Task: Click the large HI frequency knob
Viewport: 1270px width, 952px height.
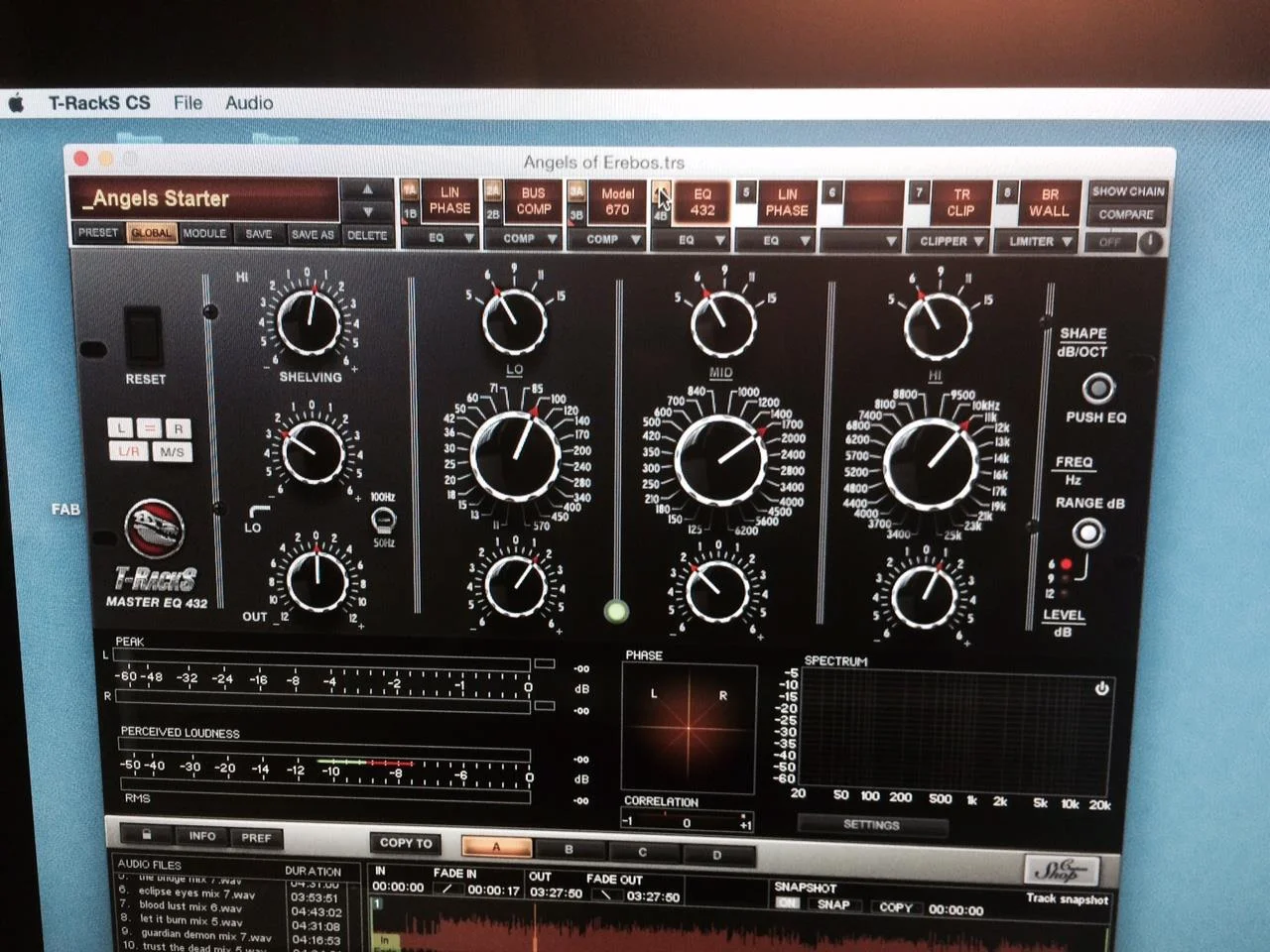Action: (929, 463)
